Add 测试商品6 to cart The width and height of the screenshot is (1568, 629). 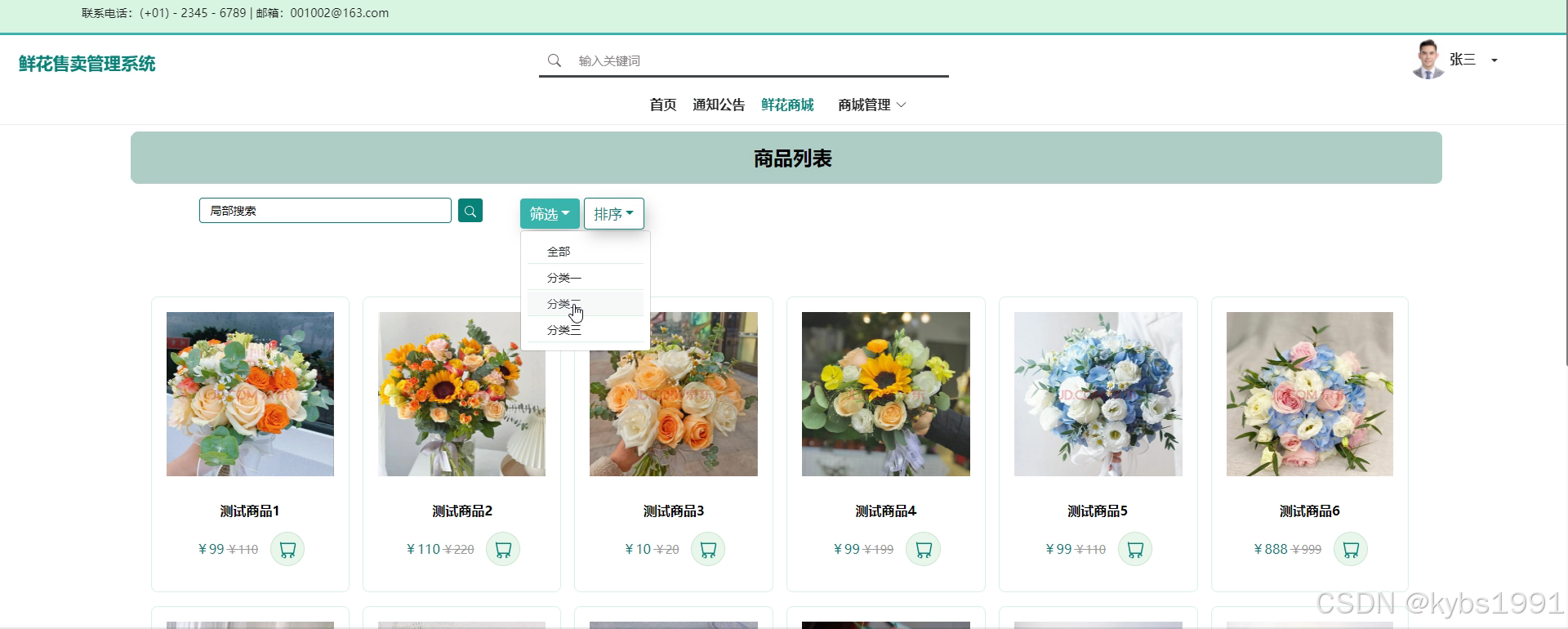1351,549
